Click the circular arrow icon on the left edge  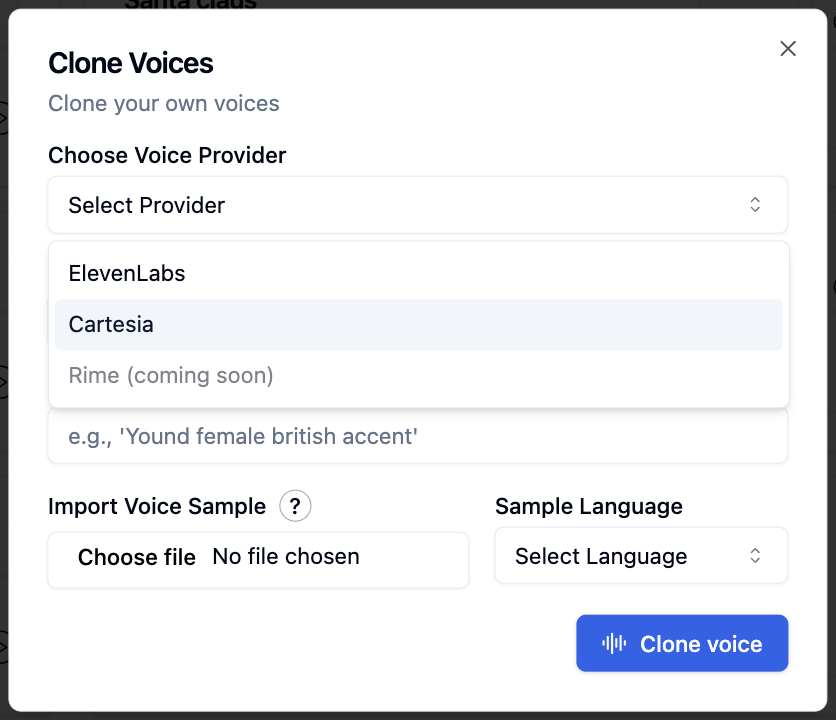3,118
